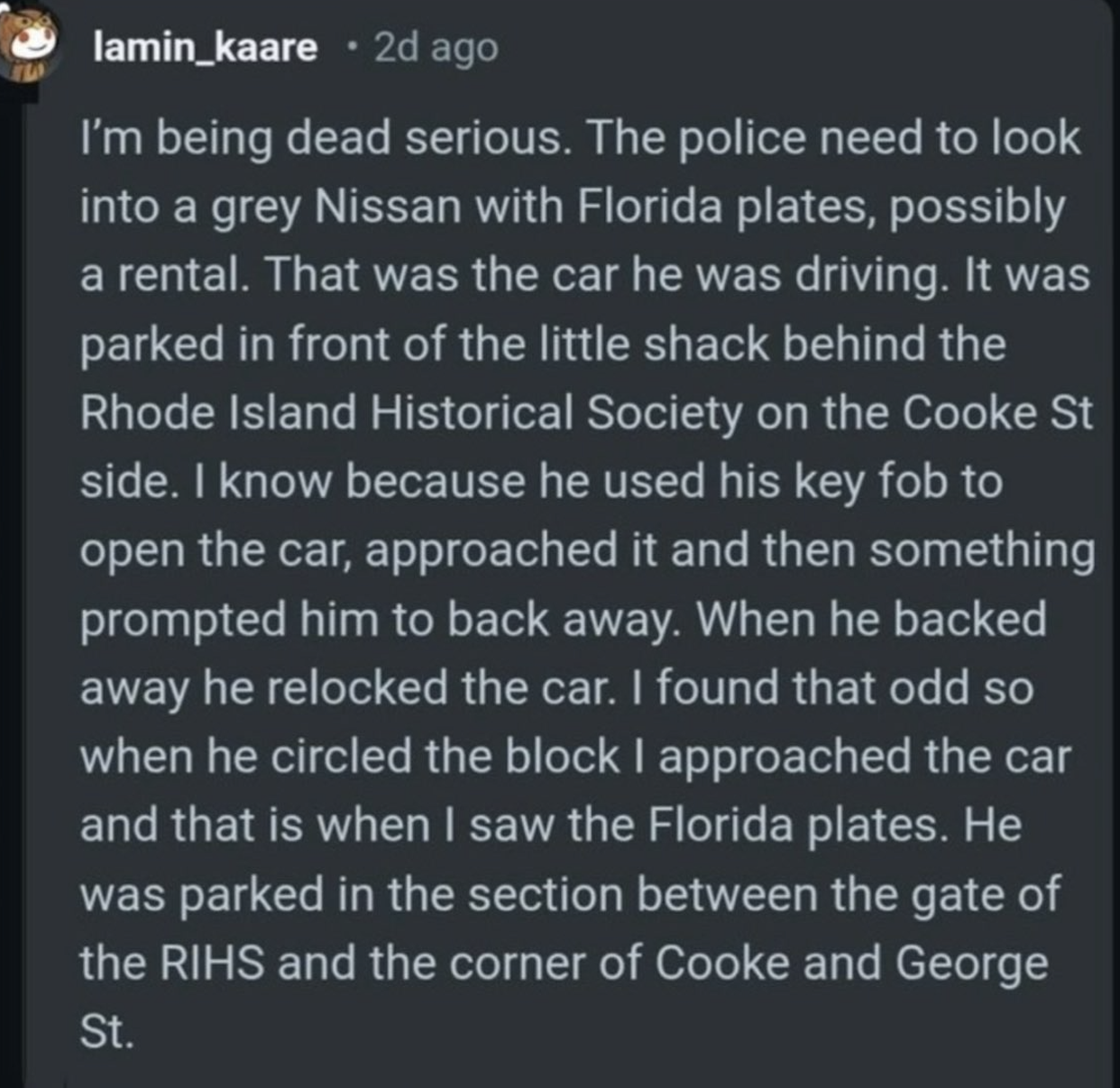The height and width of the screenshot is (1088, 1120).
Task: Click the words "Florida plates, possibly" in the second line
Action: [x=820, y=207]
